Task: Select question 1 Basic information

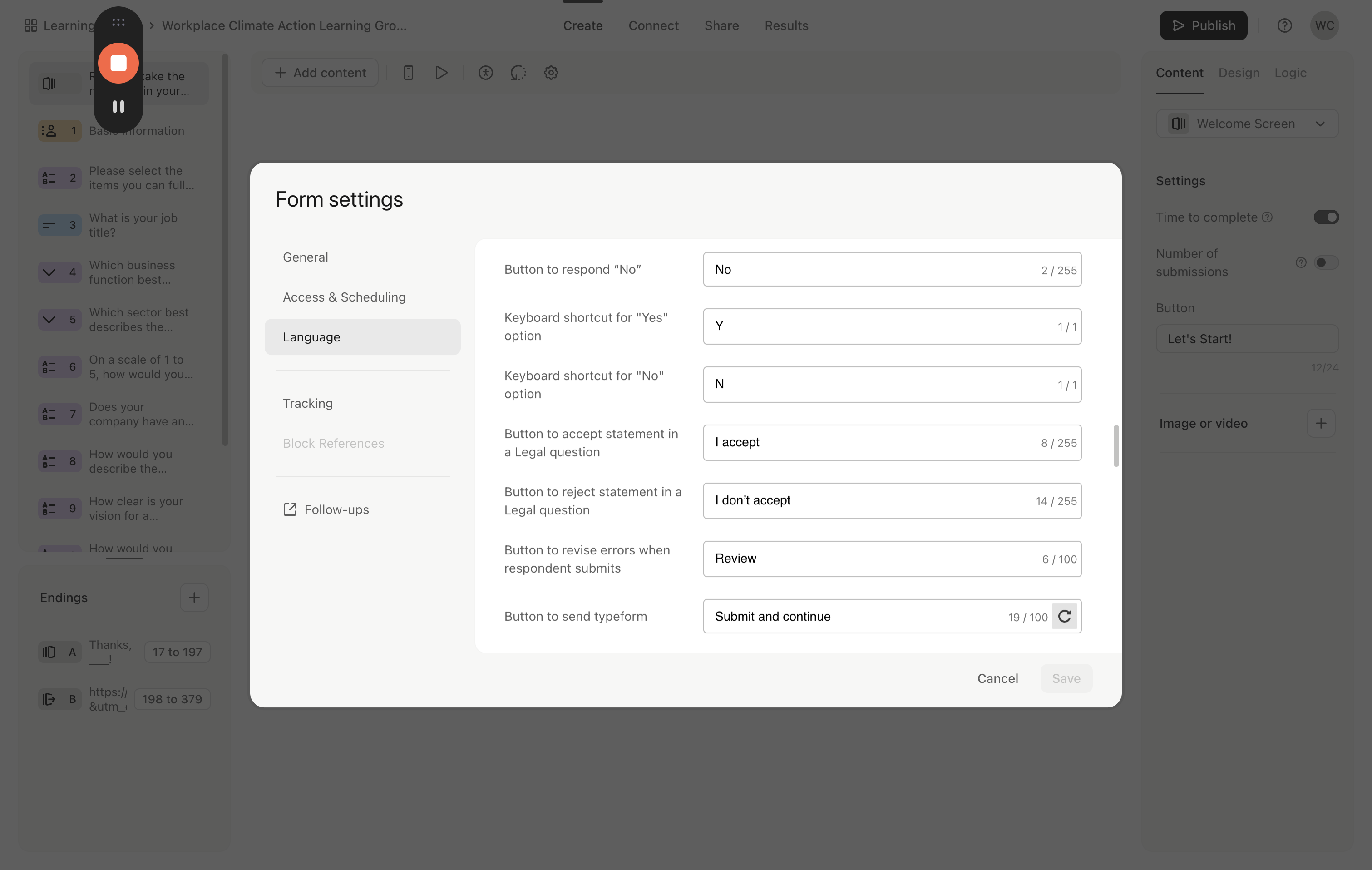Action: click(119, 131)
